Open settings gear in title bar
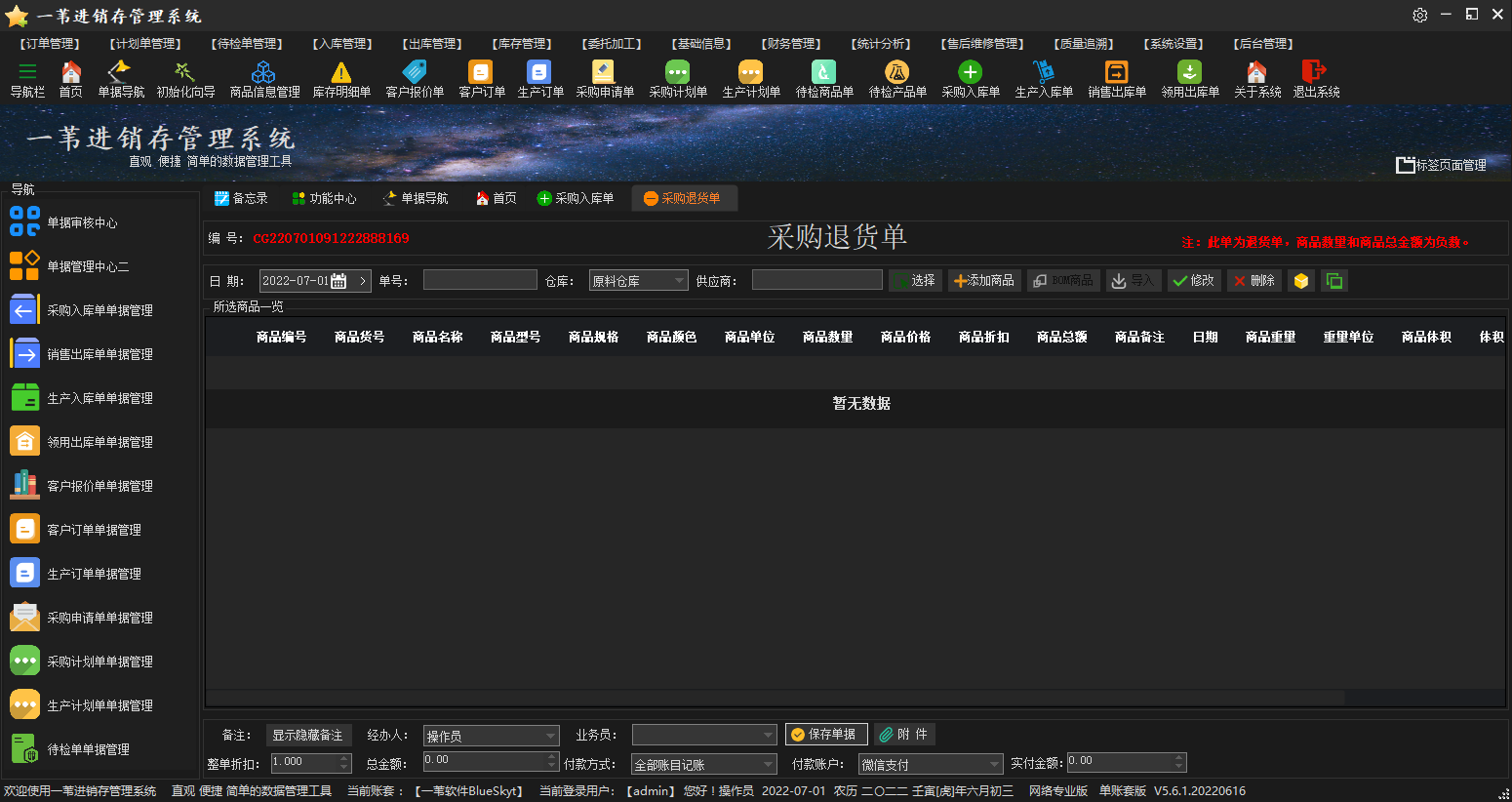 pos(1420,15)
